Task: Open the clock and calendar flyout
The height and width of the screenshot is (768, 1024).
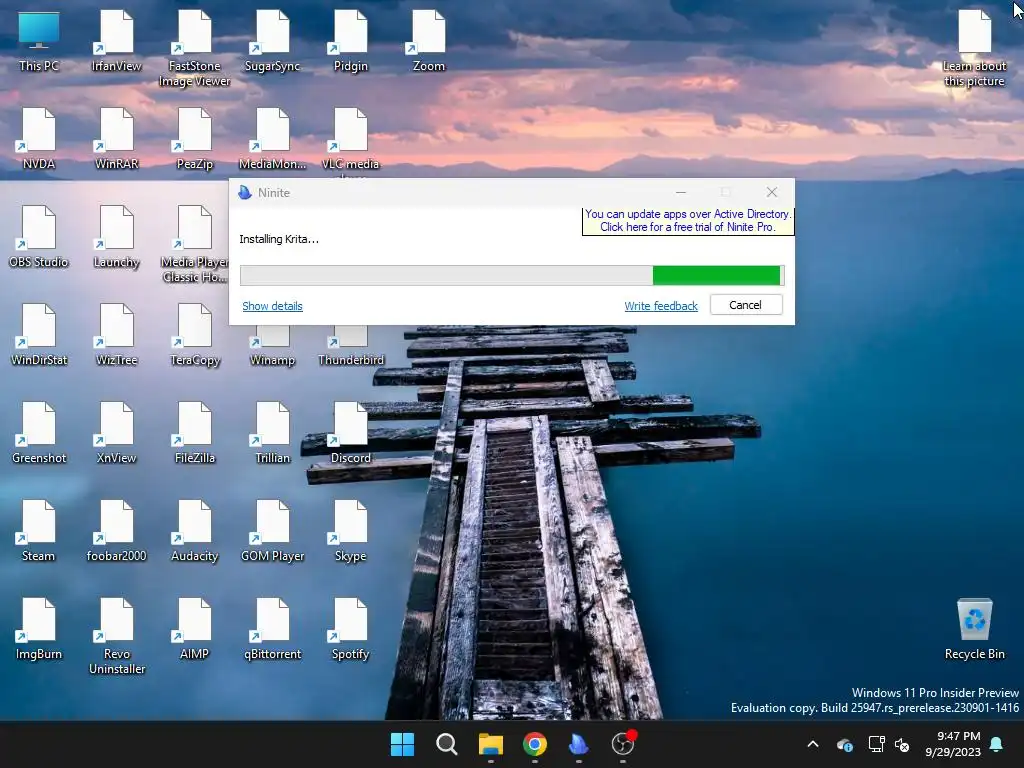Action: [953, 744]
